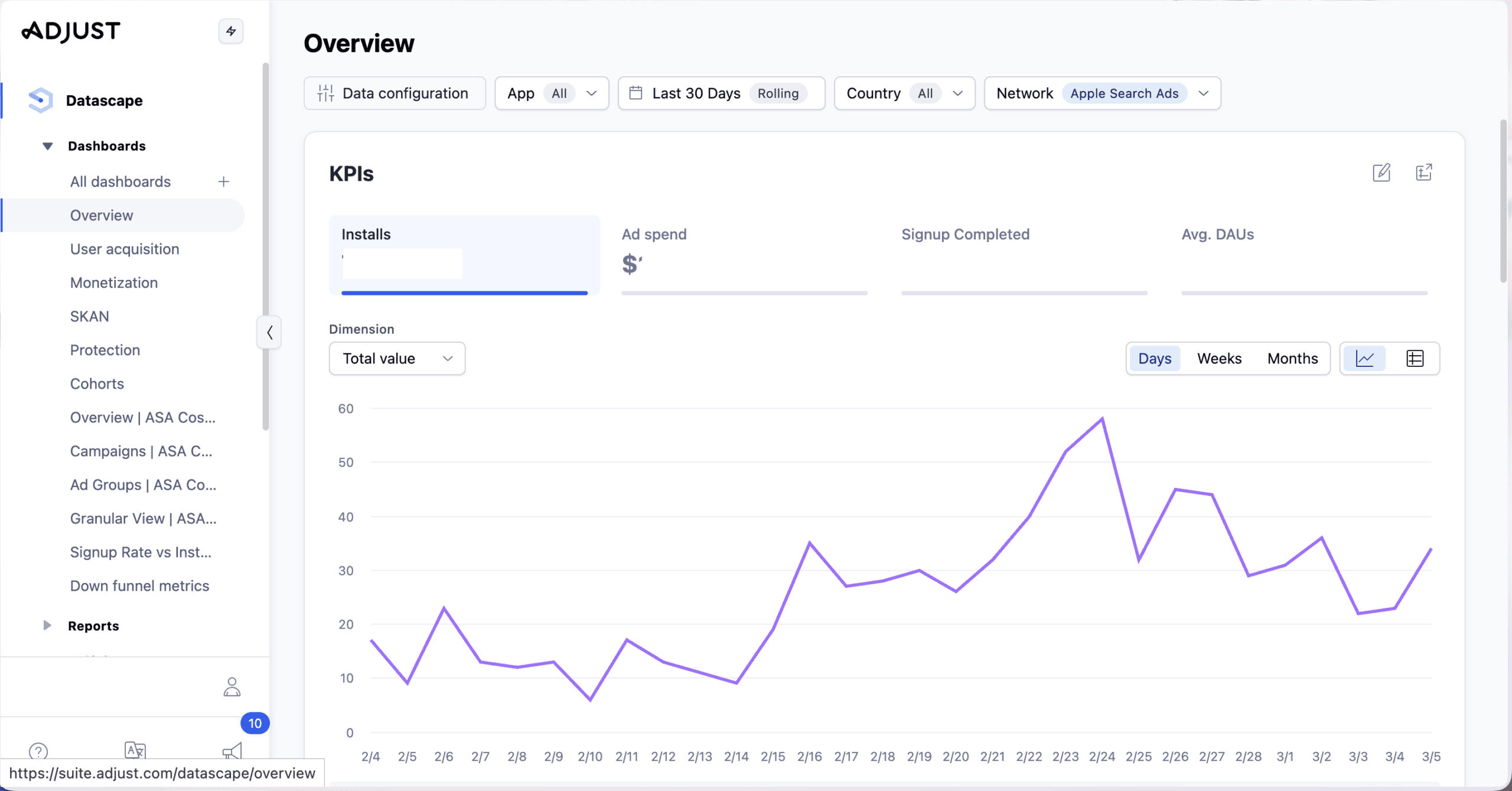
Task: Open the Monetization dashboard
Action: coord(114,283)
